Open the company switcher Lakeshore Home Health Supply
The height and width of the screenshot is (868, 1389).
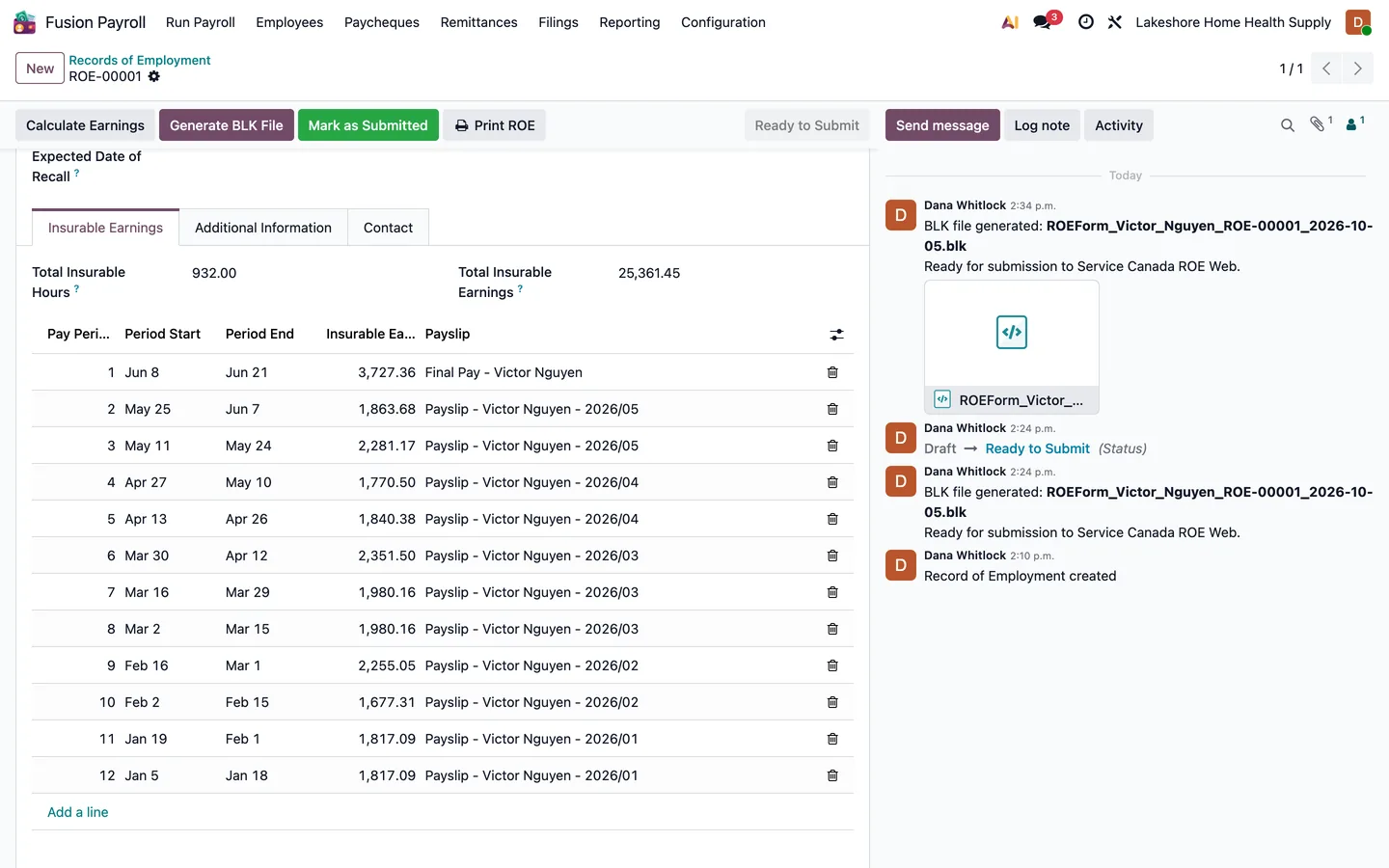1233,22
